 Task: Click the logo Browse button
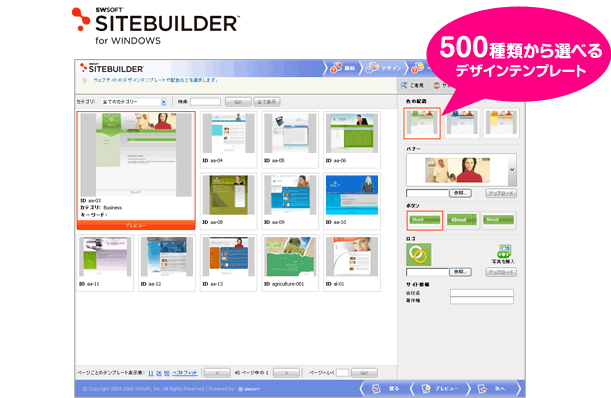[x=460, y=272]
